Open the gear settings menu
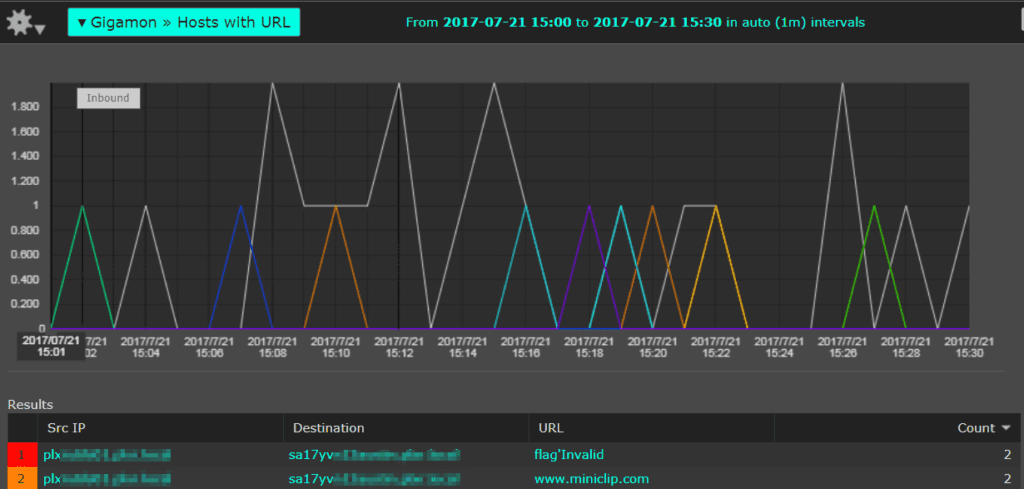The height and width of the screenshot is (489, 1024). 25,24
